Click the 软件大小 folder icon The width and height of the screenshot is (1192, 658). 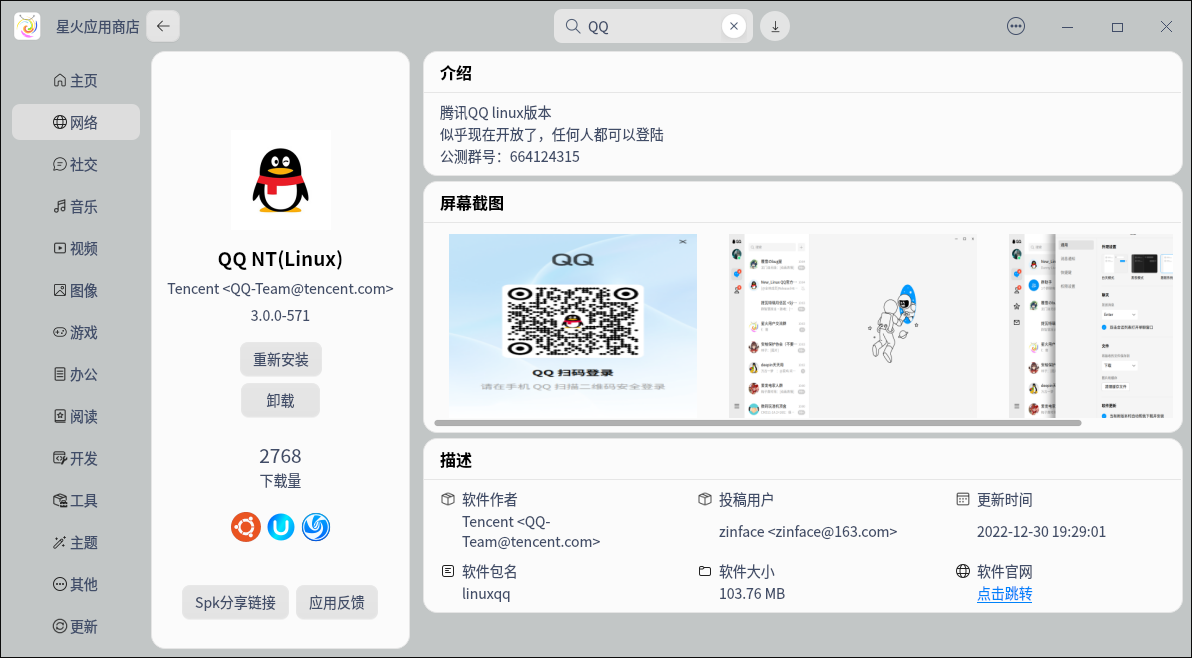(x=705, y=571)
